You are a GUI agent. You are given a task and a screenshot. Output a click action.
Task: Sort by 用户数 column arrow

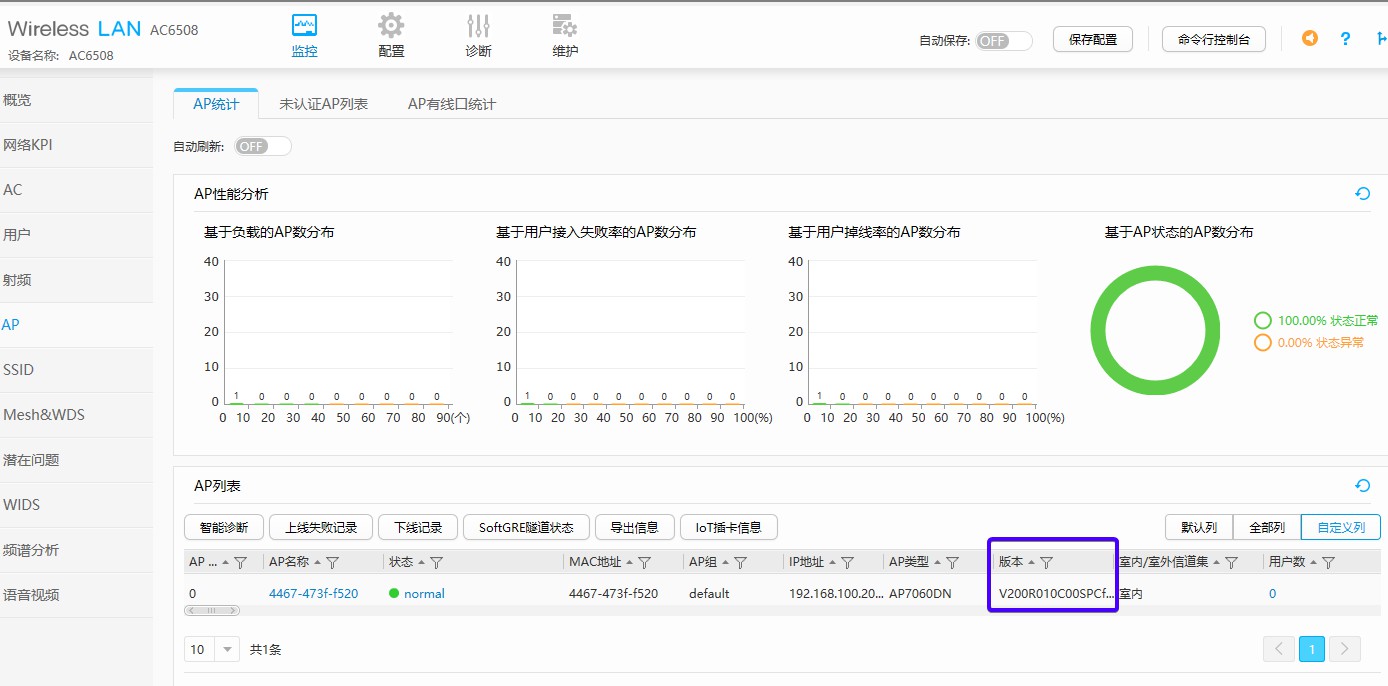point(1313,563)
